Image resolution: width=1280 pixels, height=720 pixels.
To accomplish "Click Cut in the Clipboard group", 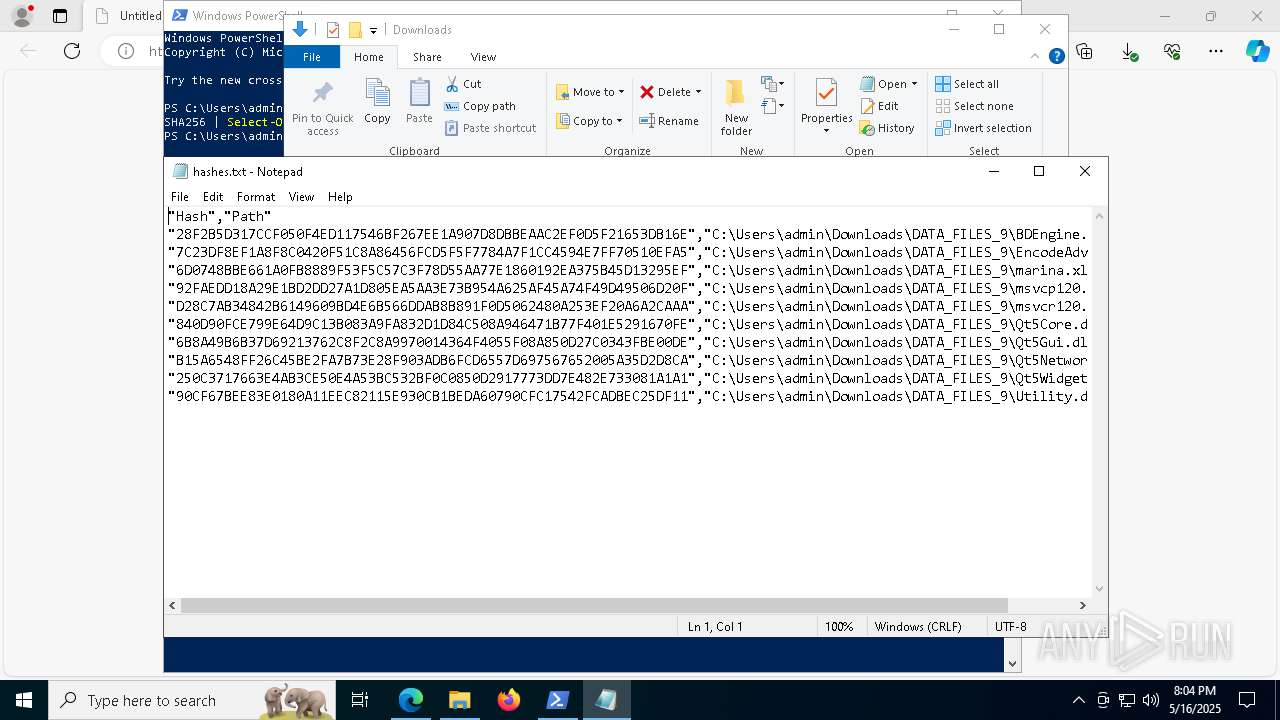I will (x=463, y=84).
